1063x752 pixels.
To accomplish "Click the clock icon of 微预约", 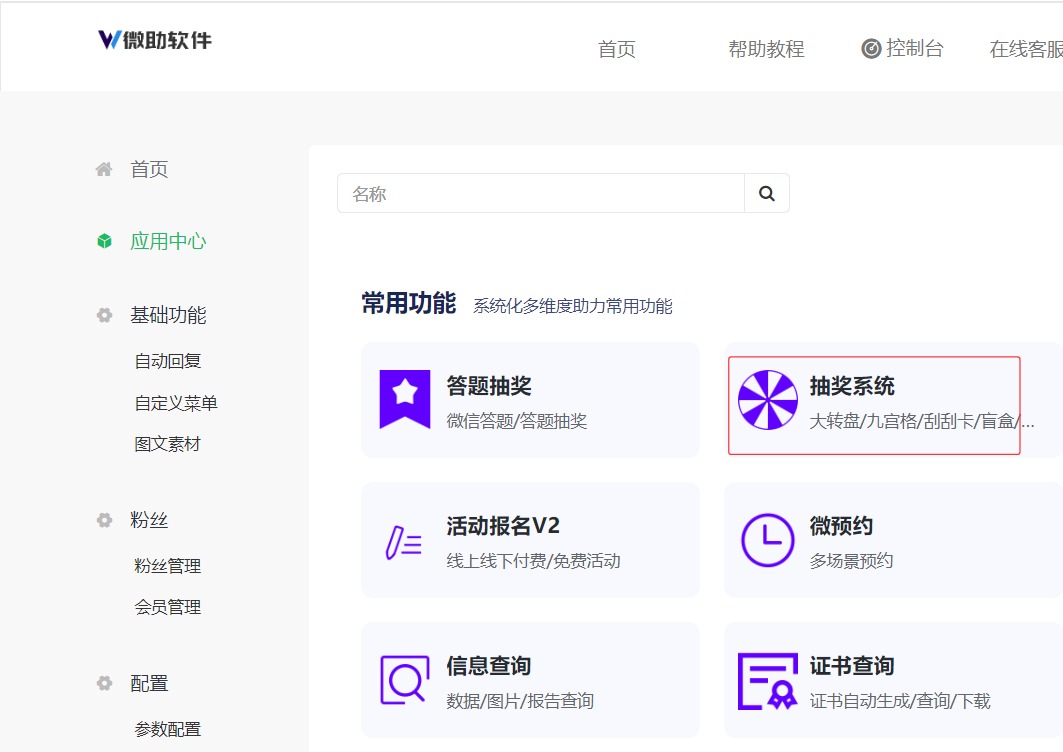I will click(x=767, y=540).
